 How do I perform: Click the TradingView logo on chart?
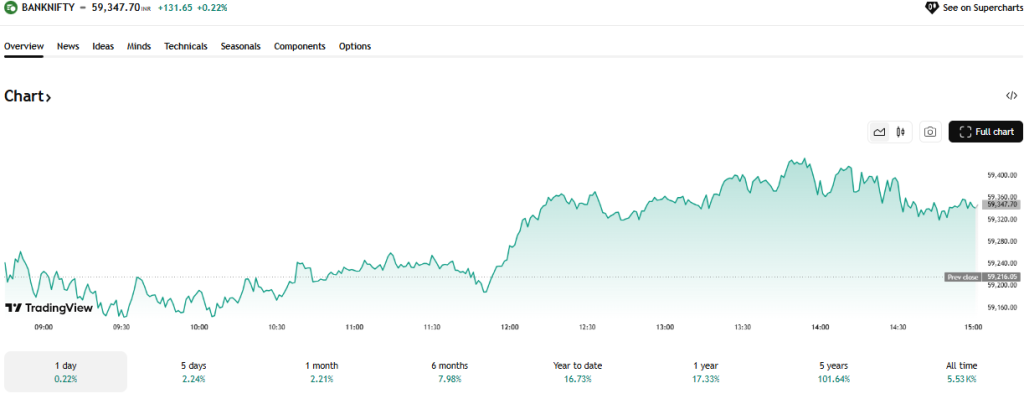[49, 308]
